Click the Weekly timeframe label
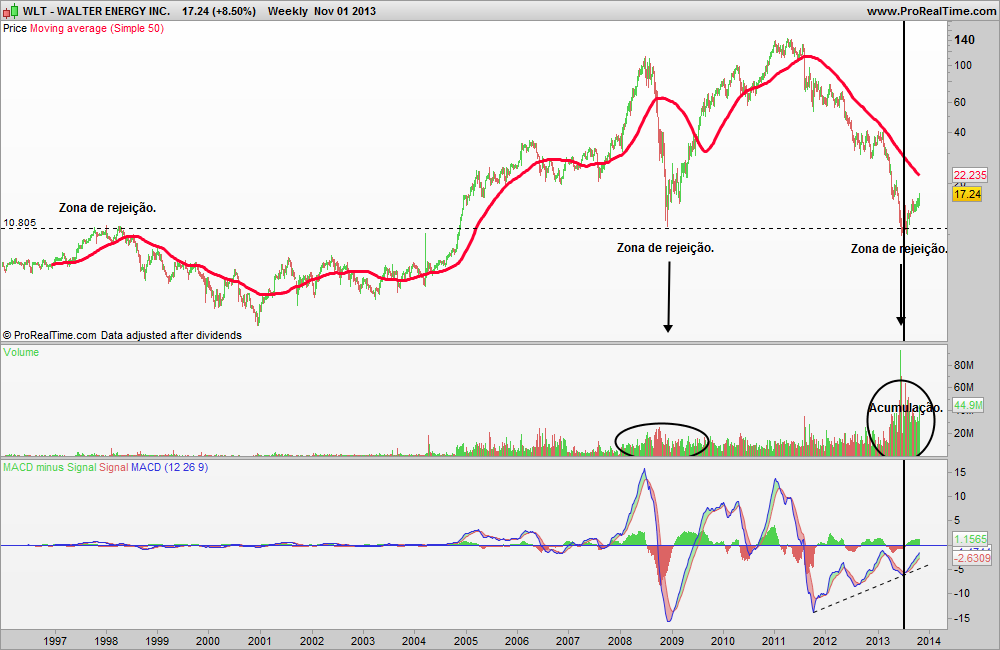Image resolution: width=1000 pixels, height=650 pixels. tap(288, 11)
